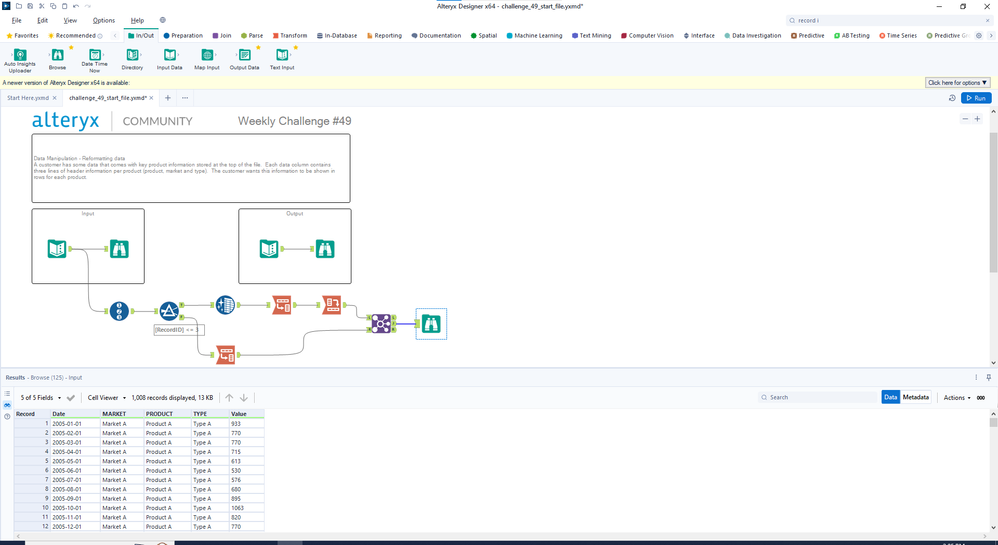Click the checkmark to apply field selection
Screen dimensions: 998x545
click(71, 397)
